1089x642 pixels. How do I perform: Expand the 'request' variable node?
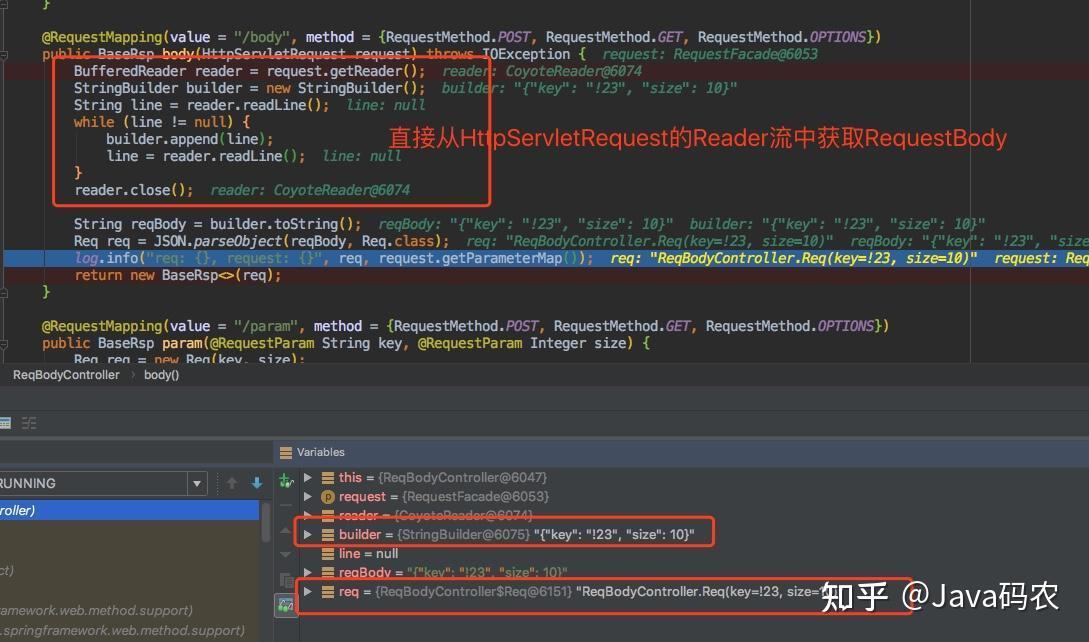[x=308, y=496]
